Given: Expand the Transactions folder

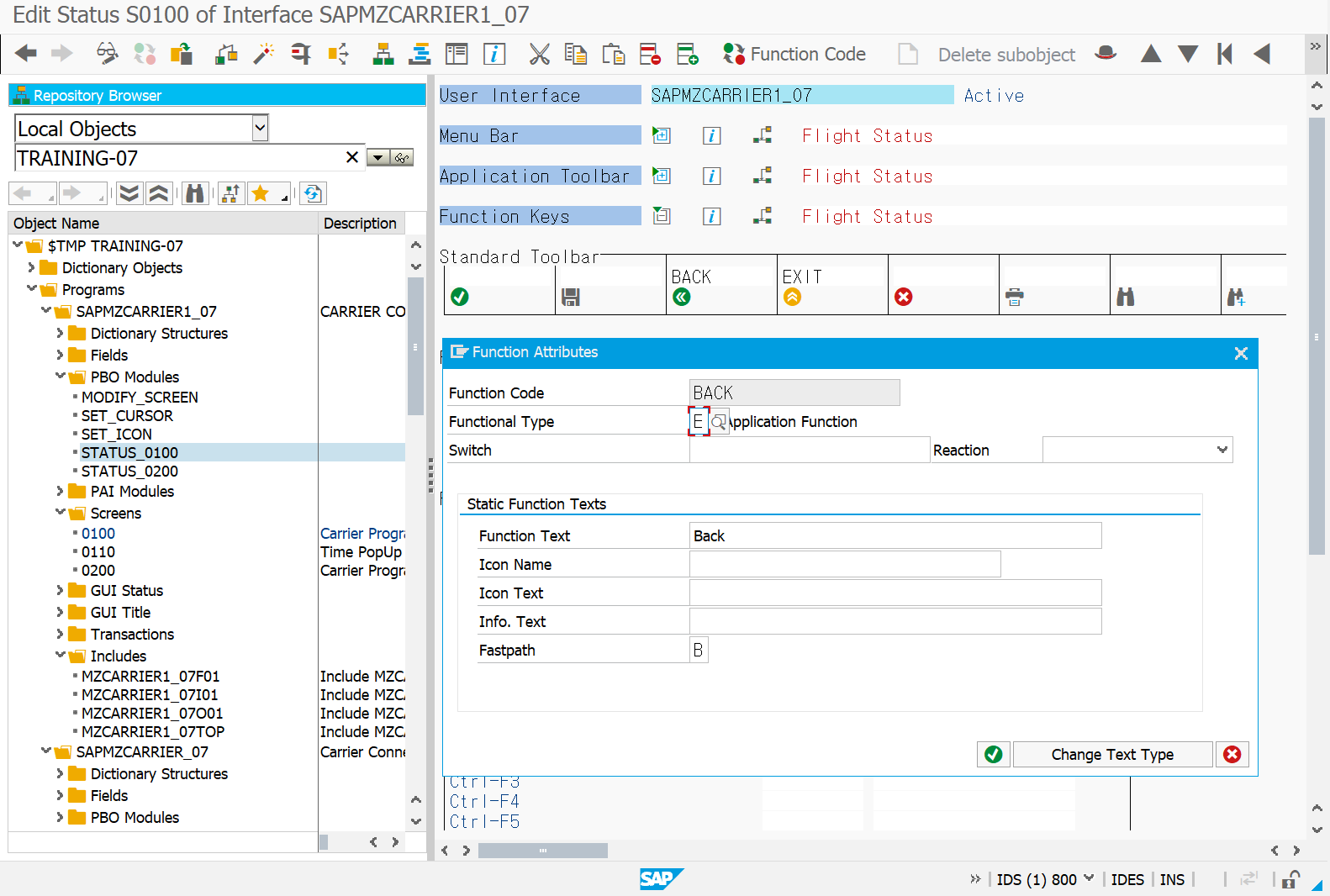Looking at the screenshot, I should click(x=60, y=634).
